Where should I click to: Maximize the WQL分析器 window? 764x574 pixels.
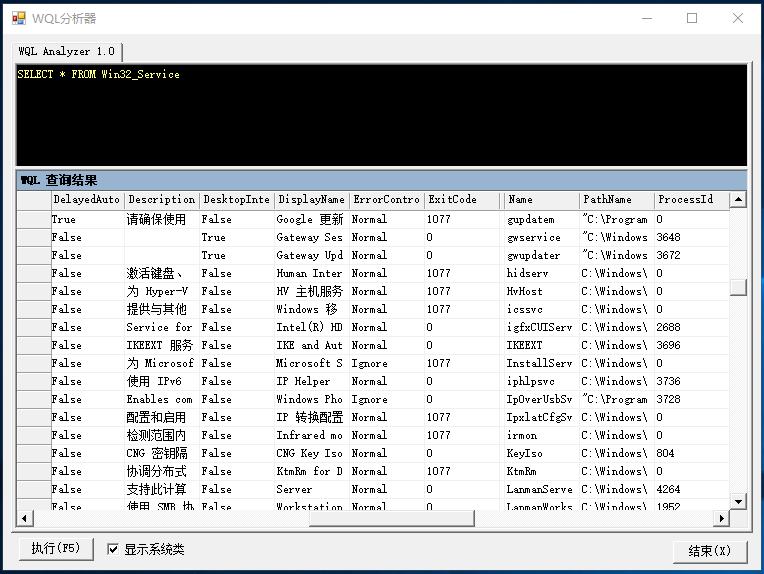point(692,18)
